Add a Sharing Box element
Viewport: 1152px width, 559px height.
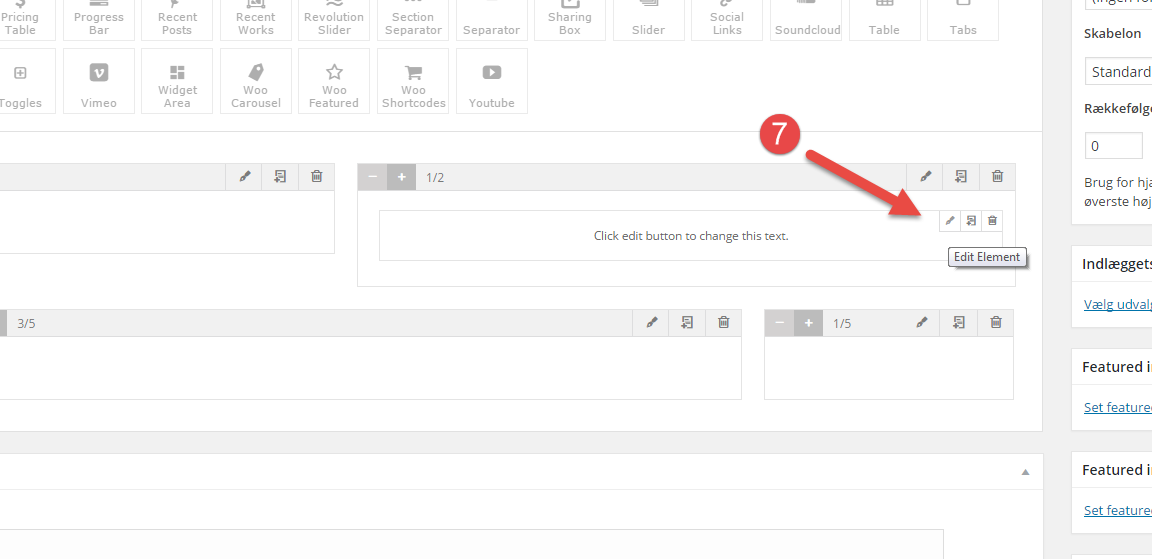[570, 20]
